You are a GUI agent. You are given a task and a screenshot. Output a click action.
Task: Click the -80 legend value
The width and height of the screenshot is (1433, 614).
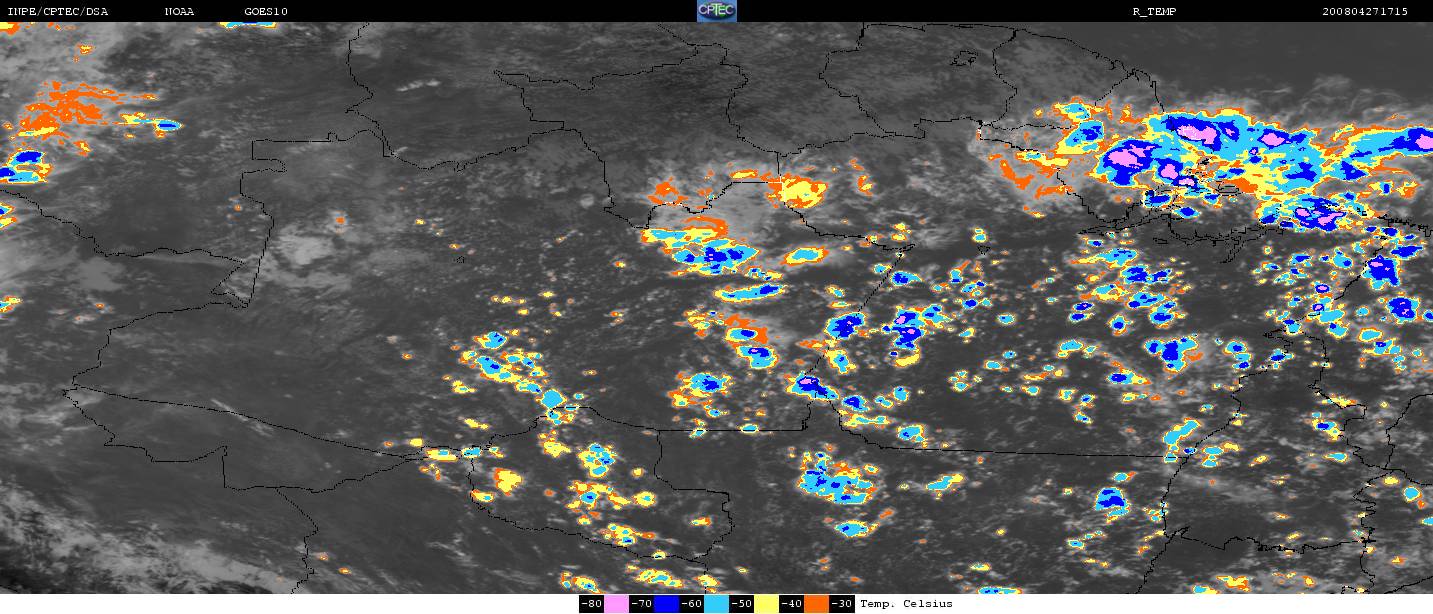coord(591,604)
